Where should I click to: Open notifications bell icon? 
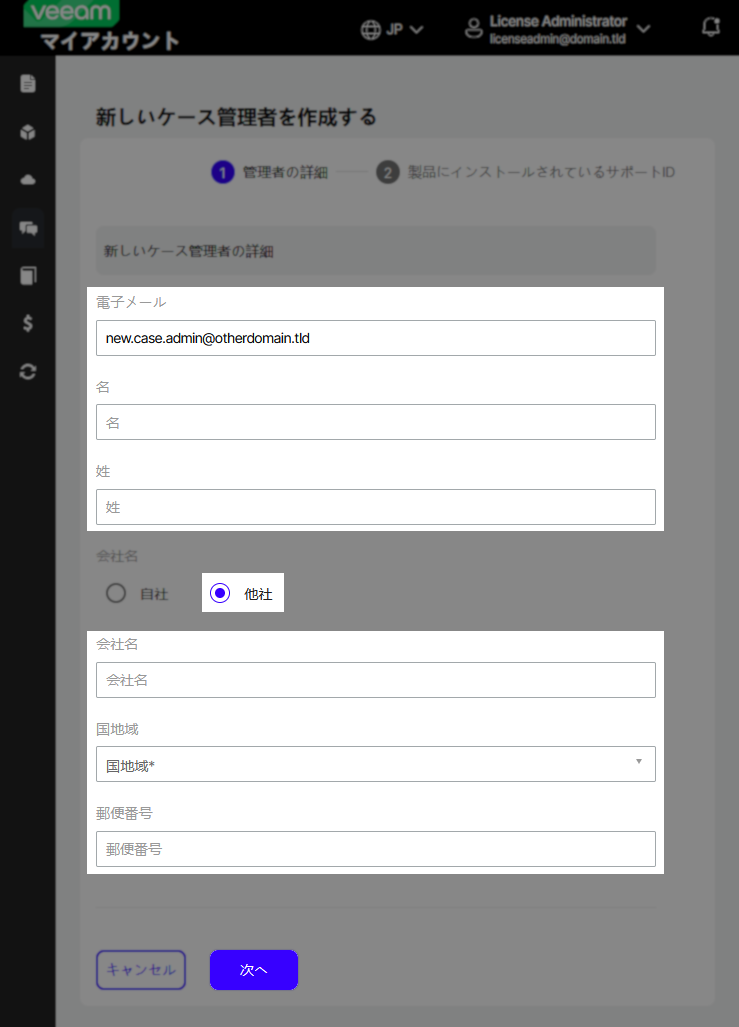point(711,28)
